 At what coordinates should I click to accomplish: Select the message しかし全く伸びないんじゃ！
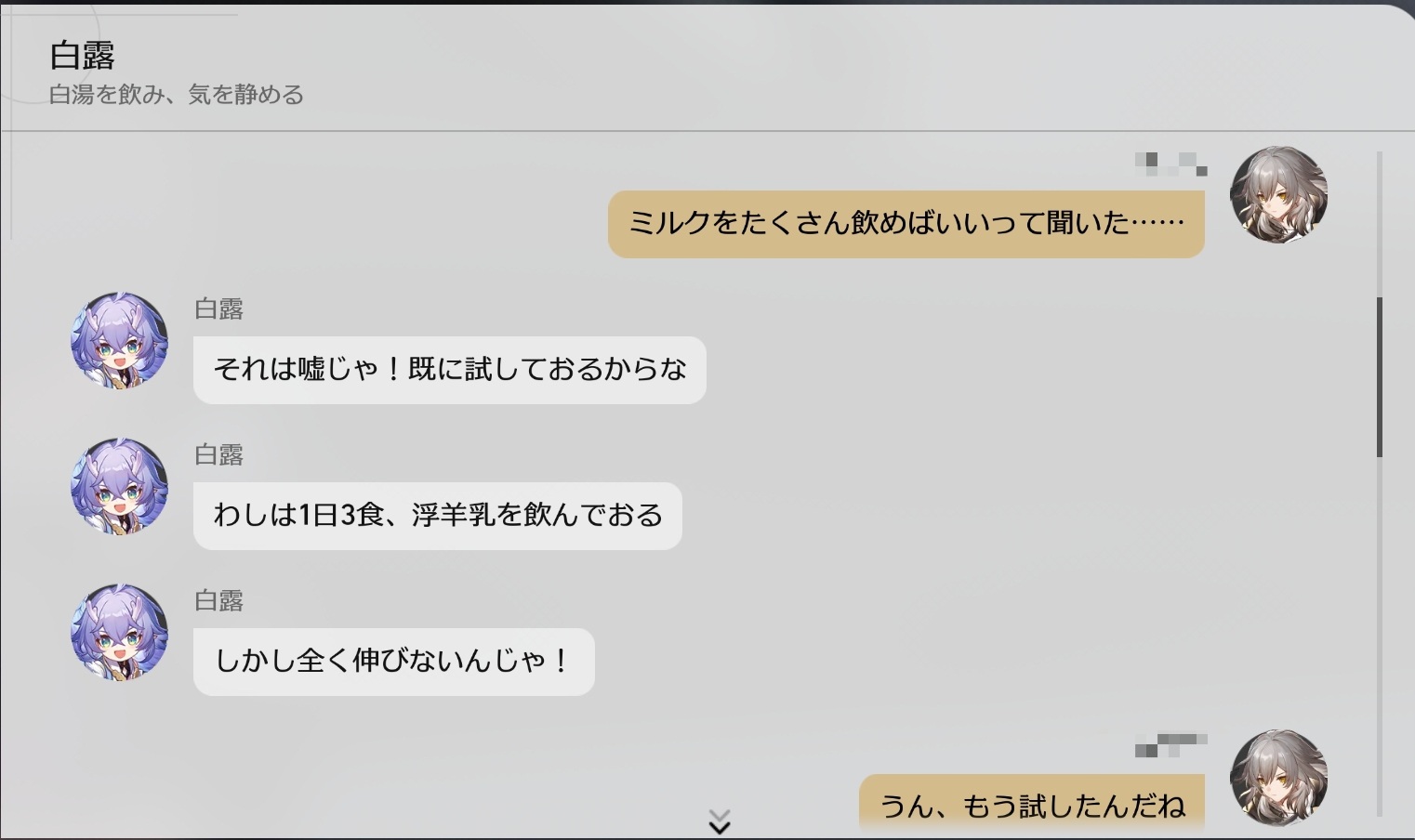coord(394,662)
